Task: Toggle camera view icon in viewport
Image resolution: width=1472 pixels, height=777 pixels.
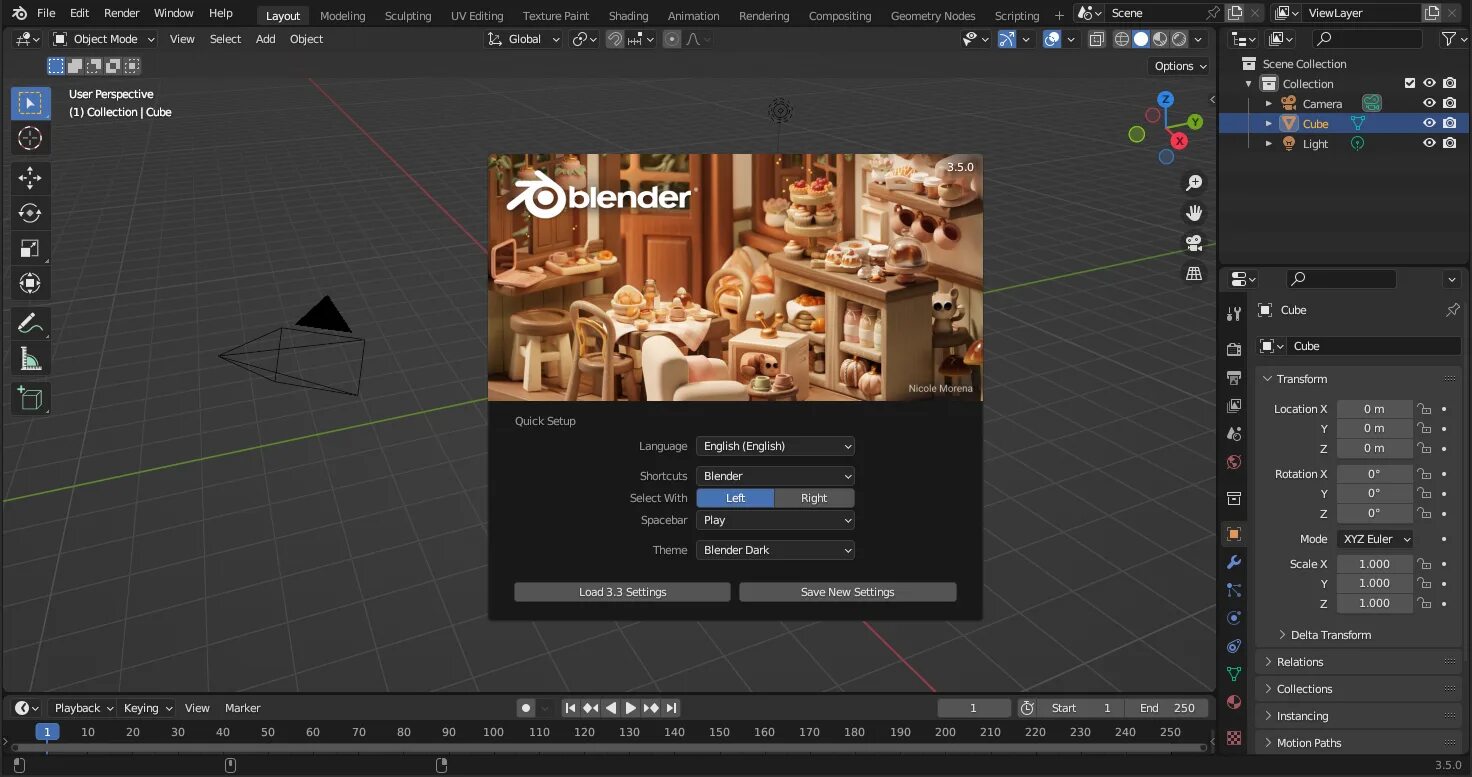Action: click(1194, 243)
